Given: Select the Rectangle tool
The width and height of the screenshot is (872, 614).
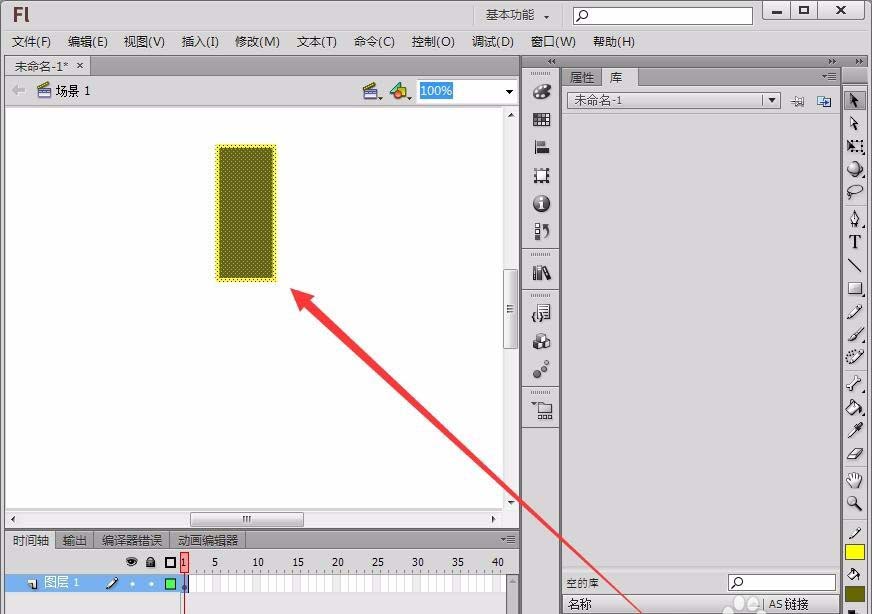Looking at the screenshot, I should (x=855, y=288).
